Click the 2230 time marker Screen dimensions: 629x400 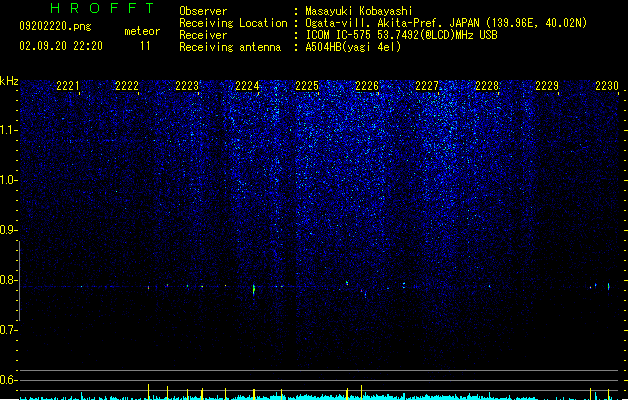click(x=607, y=86)
